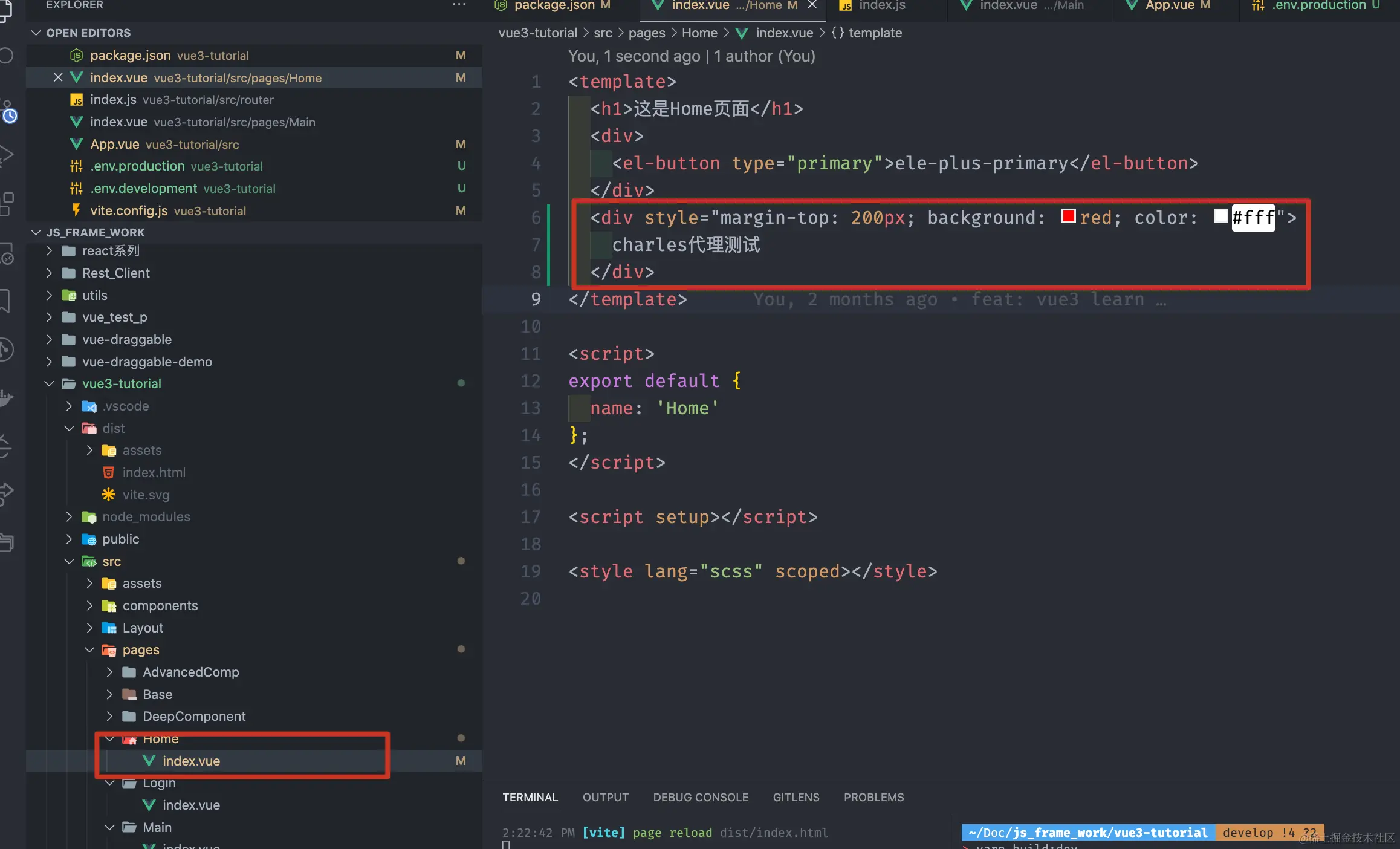
Task: Expand the node_modules folder chevron
Action: (69, 517)
